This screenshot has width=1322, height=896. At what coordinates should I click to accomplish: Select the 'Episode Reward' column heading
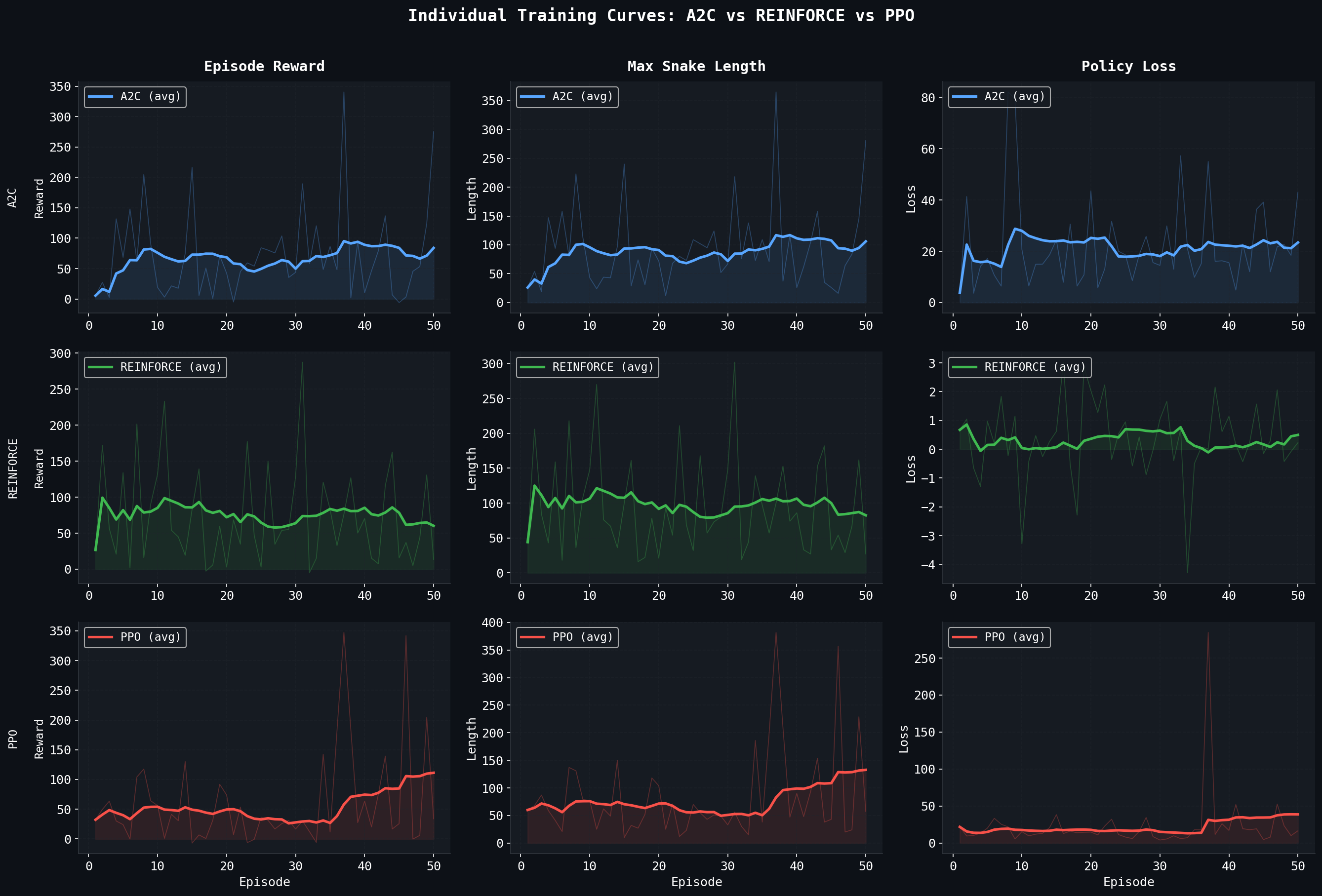[265, 67]
